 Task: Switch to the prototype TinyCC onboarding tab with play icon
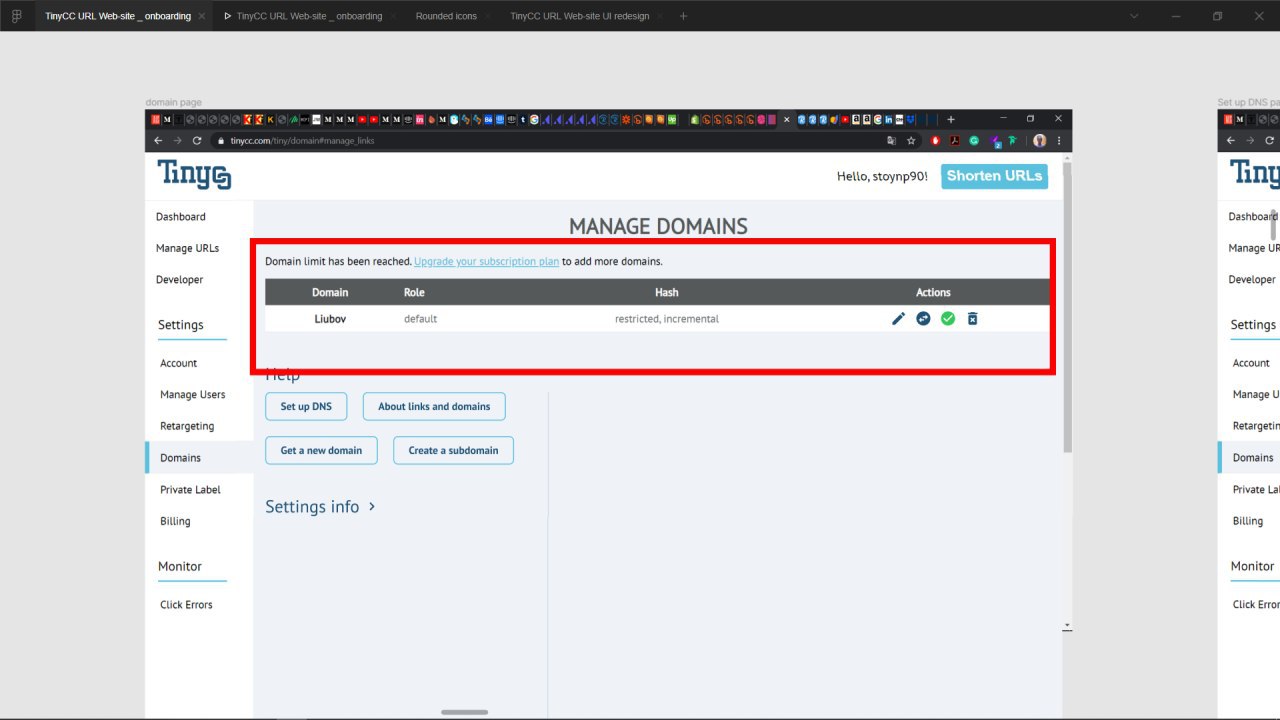click(x=303, y=16)
